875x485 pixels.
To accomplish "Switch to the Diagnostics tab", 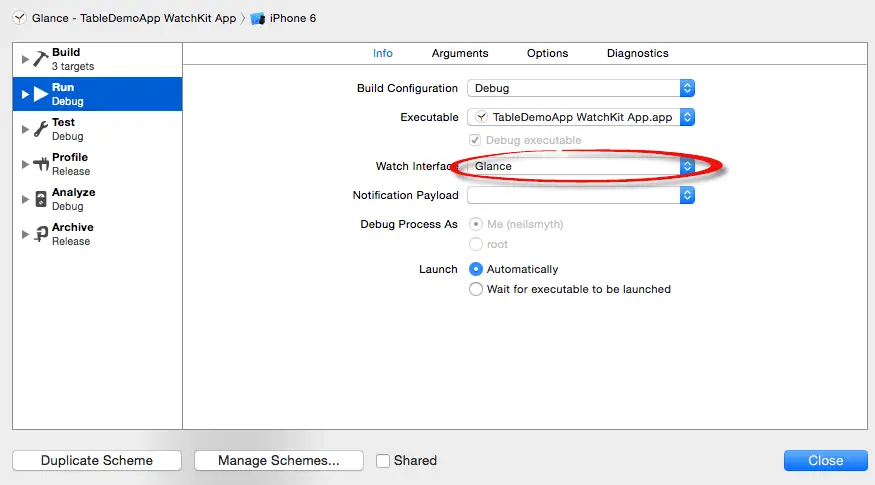I will pyautogui.click(x=637, y=53).
